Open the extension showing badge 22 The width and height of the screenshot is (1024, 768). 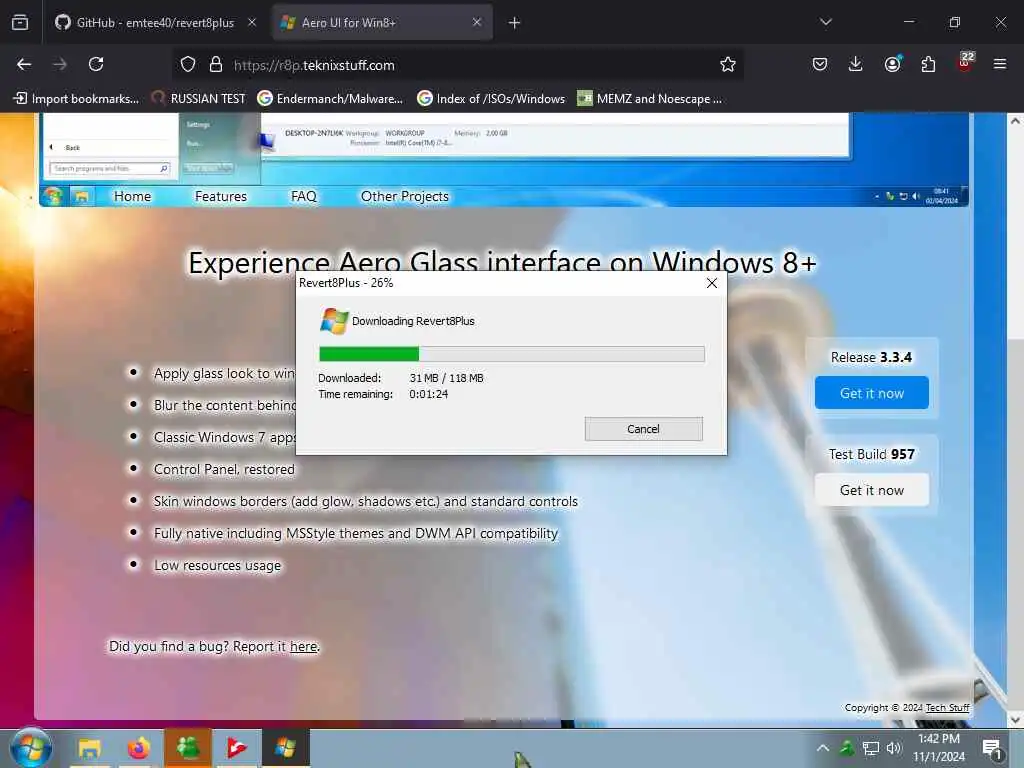965,61
